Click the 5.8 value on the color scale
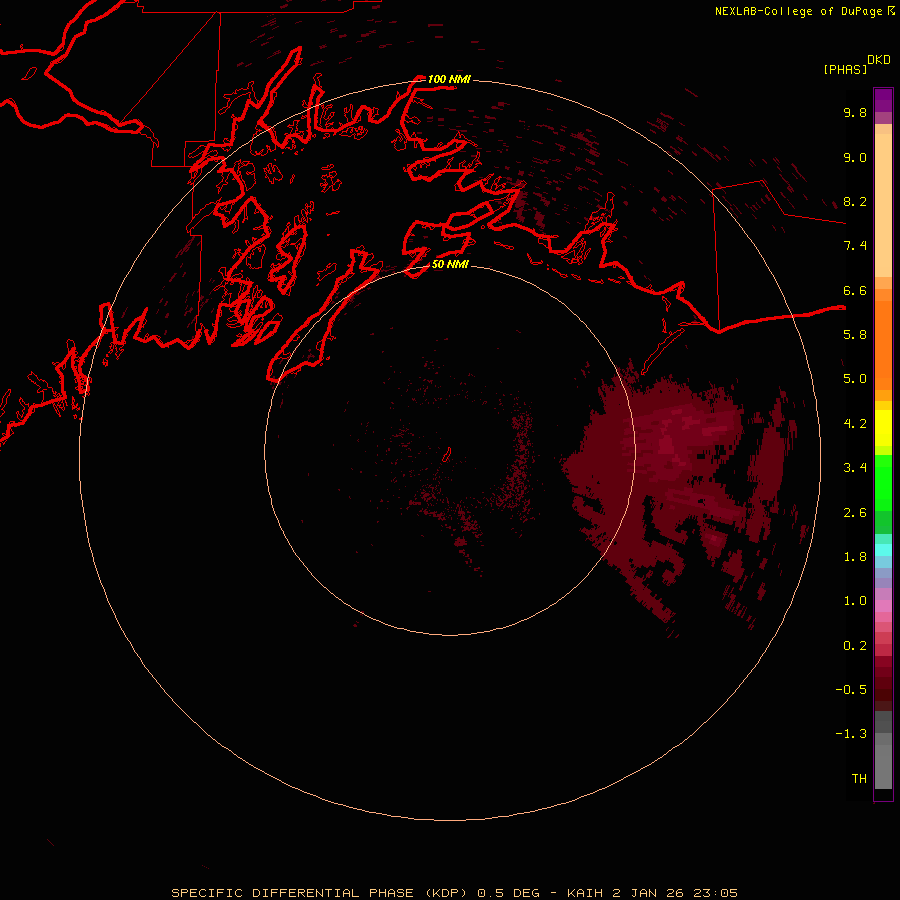Viewport: 900px width, 900px height. tap(855, 334)
